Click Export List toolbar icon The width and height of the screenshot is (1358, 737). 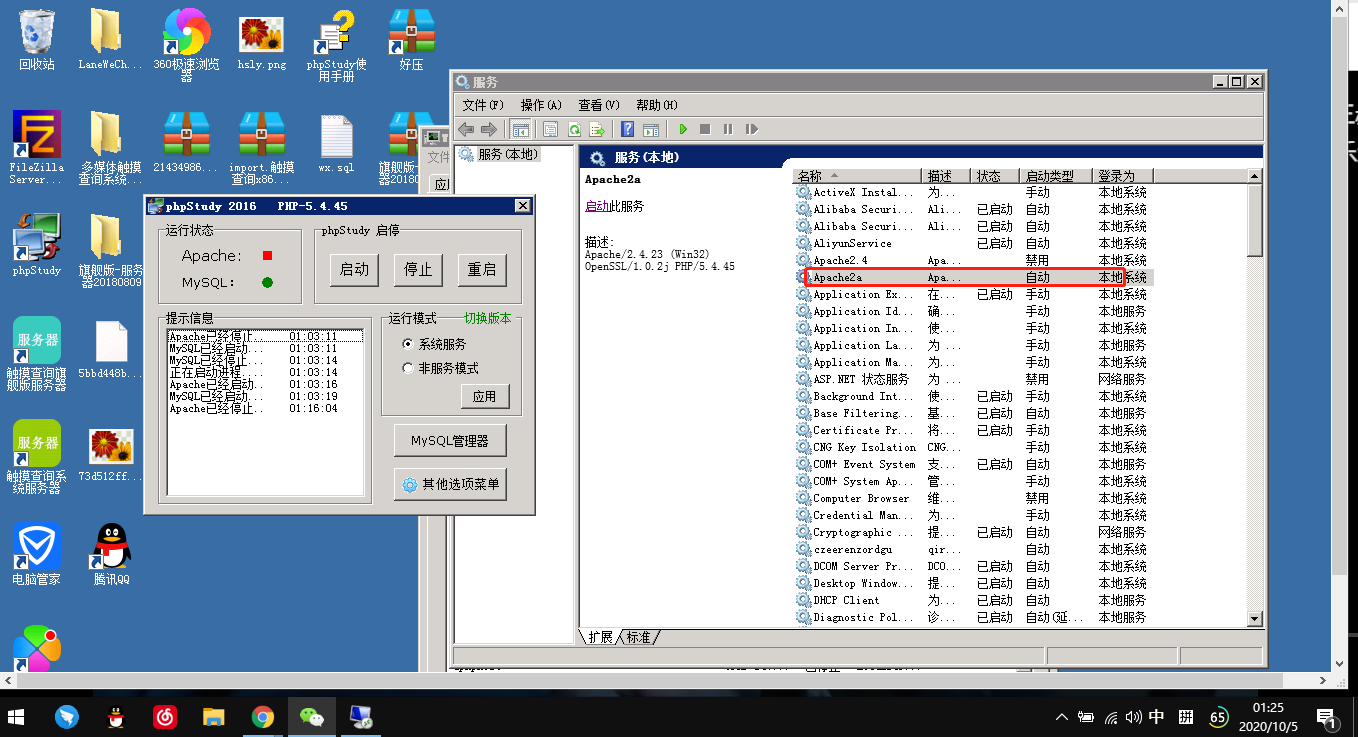tap(597, 129)
